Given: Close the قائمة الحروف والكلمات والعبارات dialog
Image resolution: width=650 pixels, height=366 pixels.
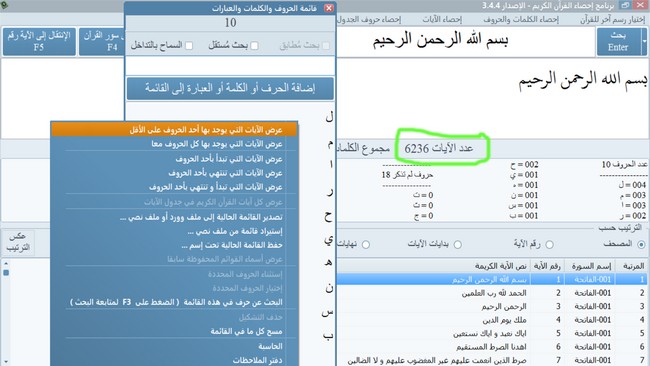Looking at the screenshot, I should (329, 8).
